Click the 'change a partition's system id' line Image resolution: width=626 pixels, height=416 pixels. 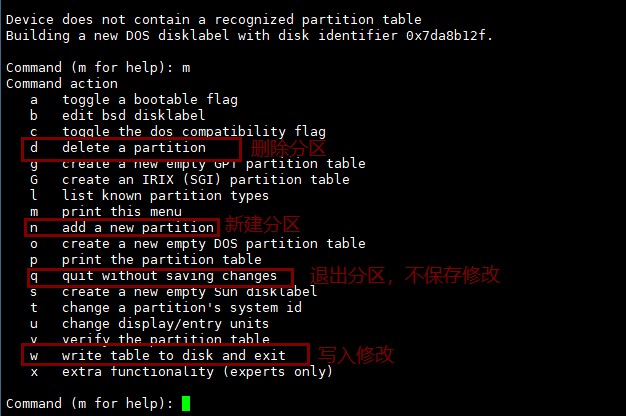coord(181,308)
